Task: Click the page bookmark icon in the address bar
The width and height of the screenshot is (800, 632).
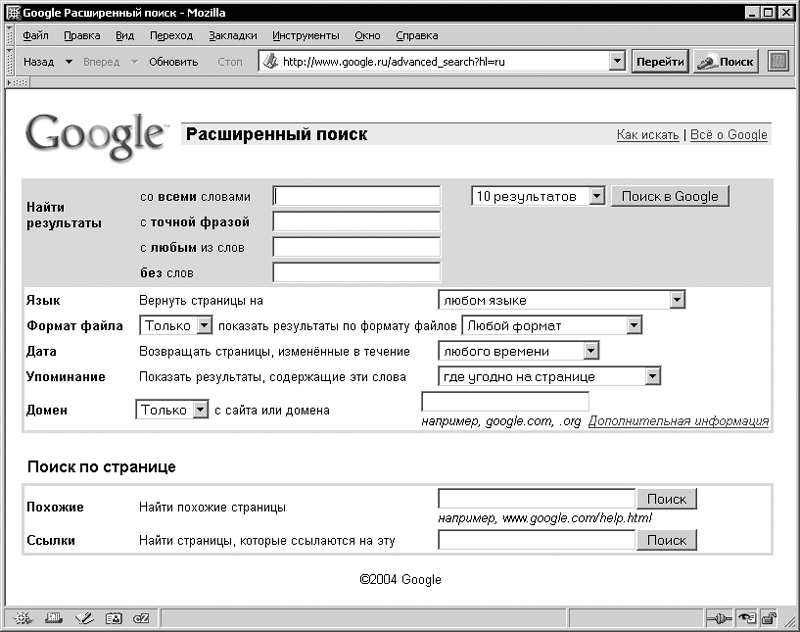Action: click(270, 62)
